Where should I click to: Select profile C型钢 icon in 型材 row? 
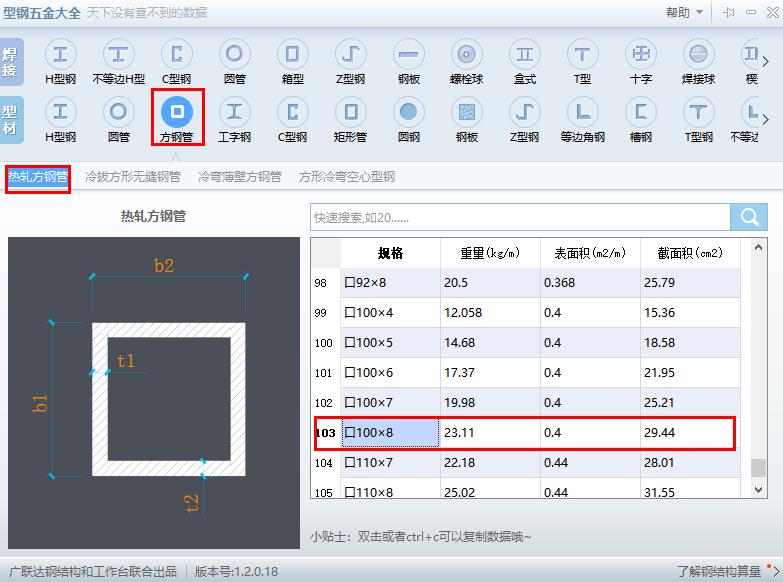[293, 112]
